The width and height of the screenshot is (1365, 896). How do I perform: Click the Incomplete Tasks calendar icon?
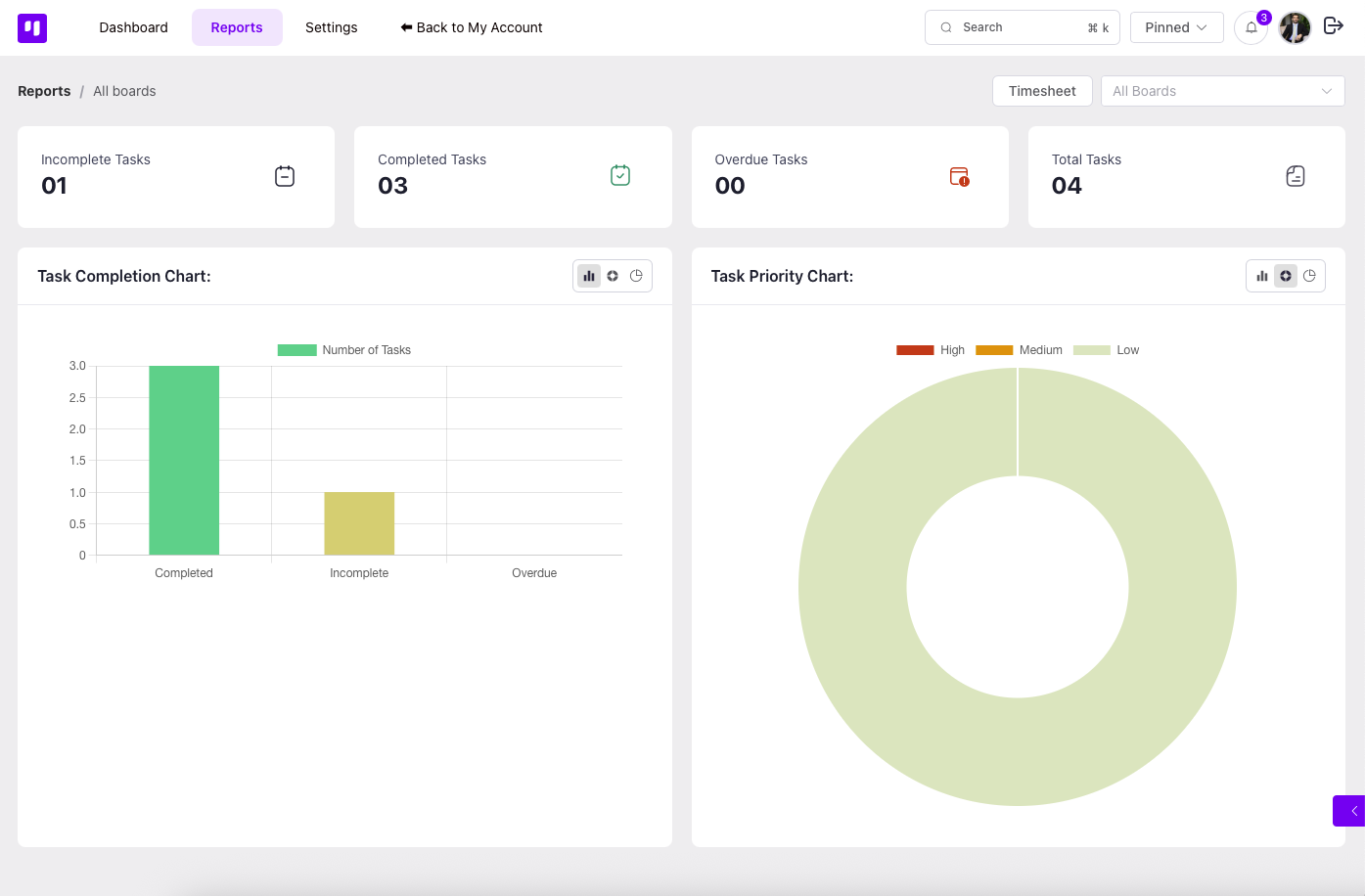click(x=285, y=177)
